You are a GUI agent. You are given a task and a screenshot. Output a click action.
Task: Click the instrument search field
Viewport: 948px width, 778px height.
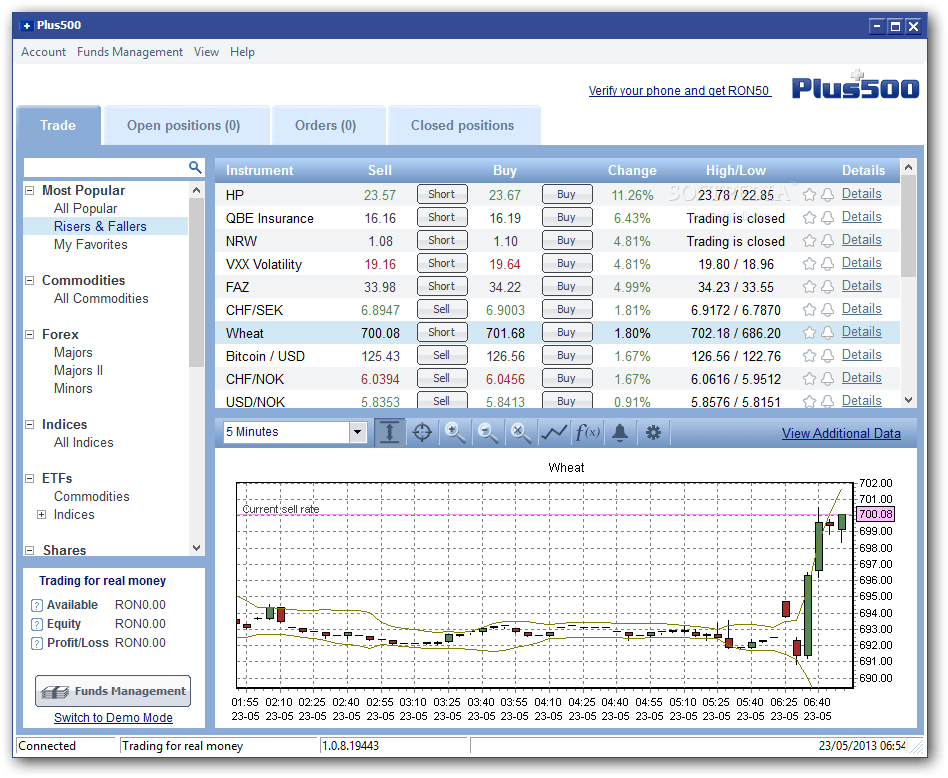(105, 167)
